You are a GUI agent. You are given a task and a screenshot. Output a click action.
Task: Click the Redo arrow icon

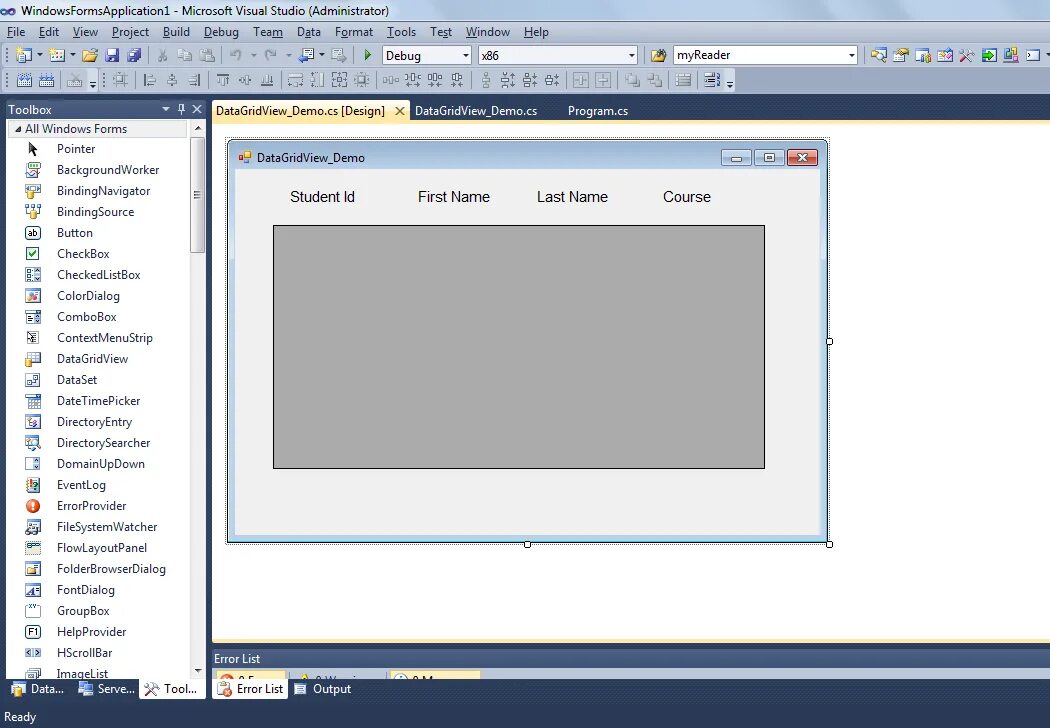pyautogui.click(x=271, y=56)
